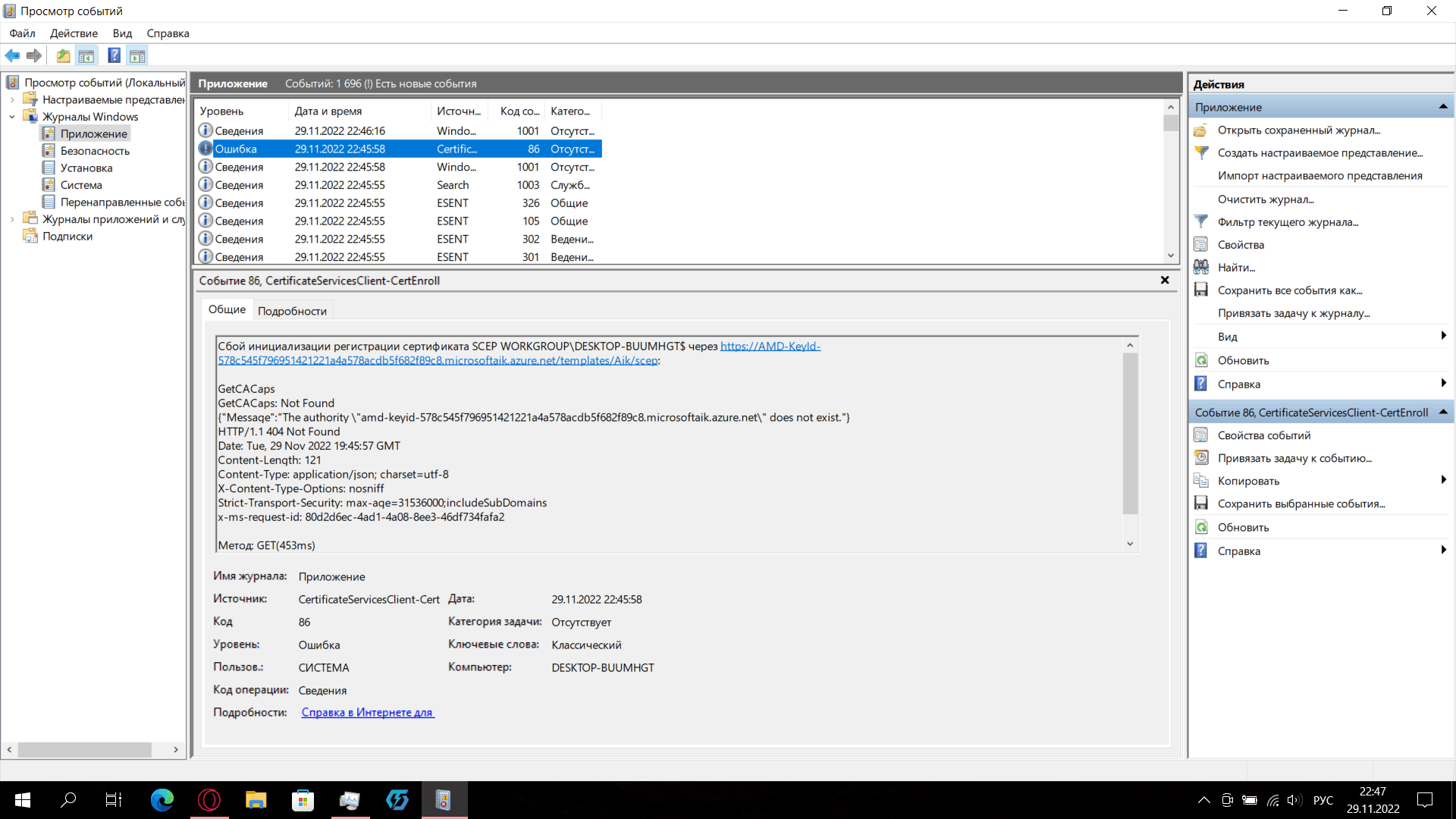Click the Up one level folder icon
The image size is (1456, 819).
[x=64, y=55]
